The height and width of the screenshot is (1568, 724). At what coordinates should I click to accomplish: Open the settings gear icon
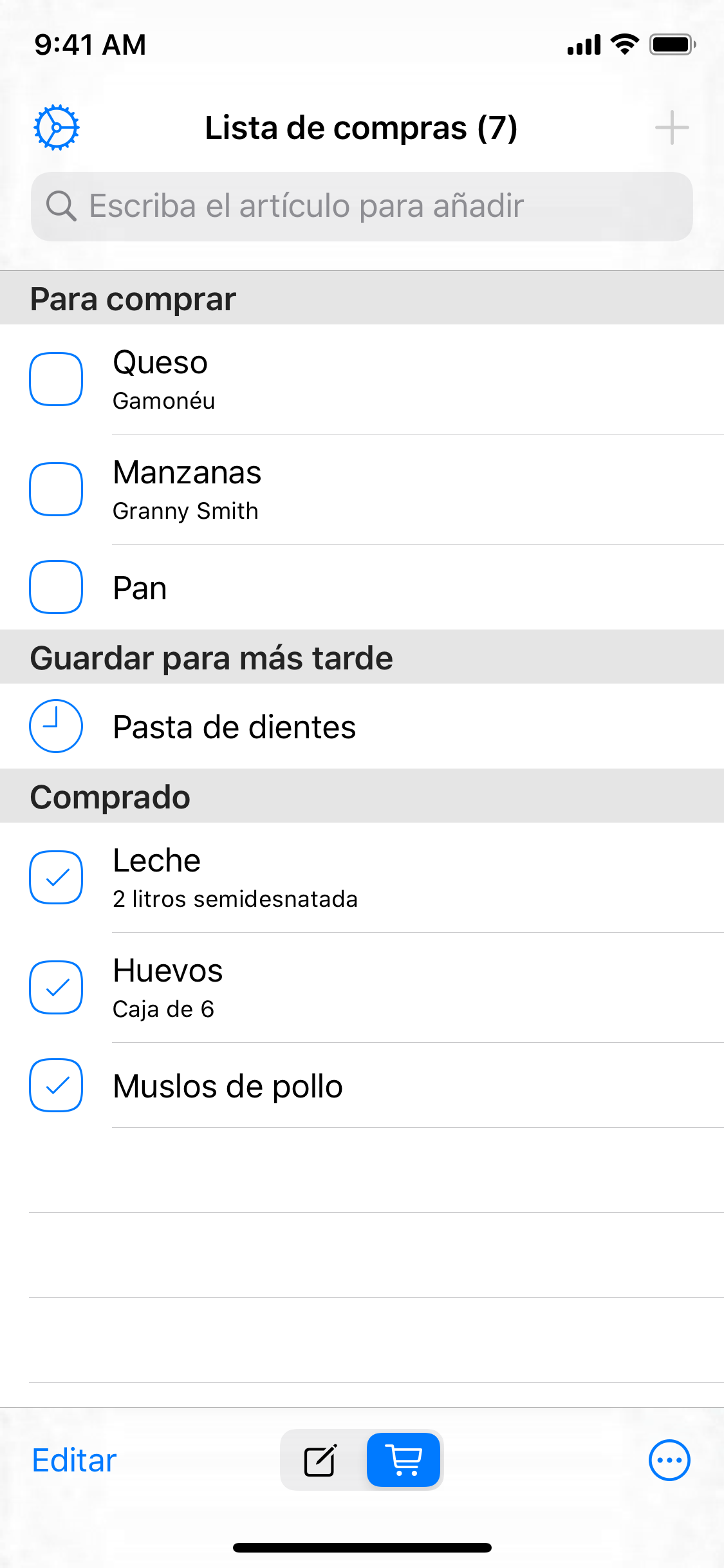57,127
